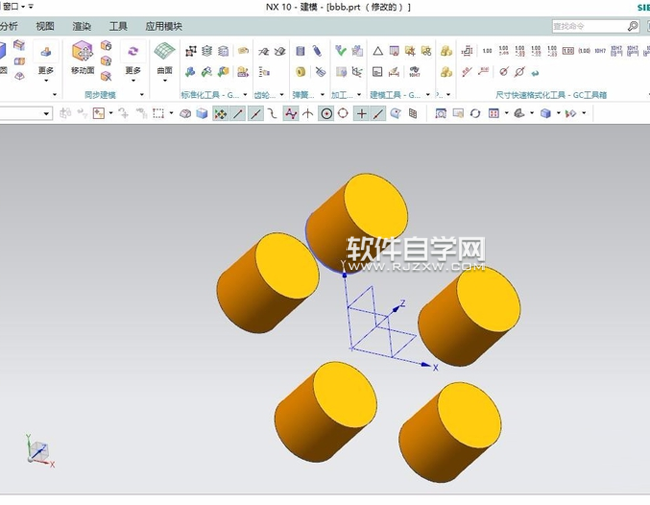Click the blue shaded cube icon in selection bar
650x505 pixels.
[x=202, y=113]
